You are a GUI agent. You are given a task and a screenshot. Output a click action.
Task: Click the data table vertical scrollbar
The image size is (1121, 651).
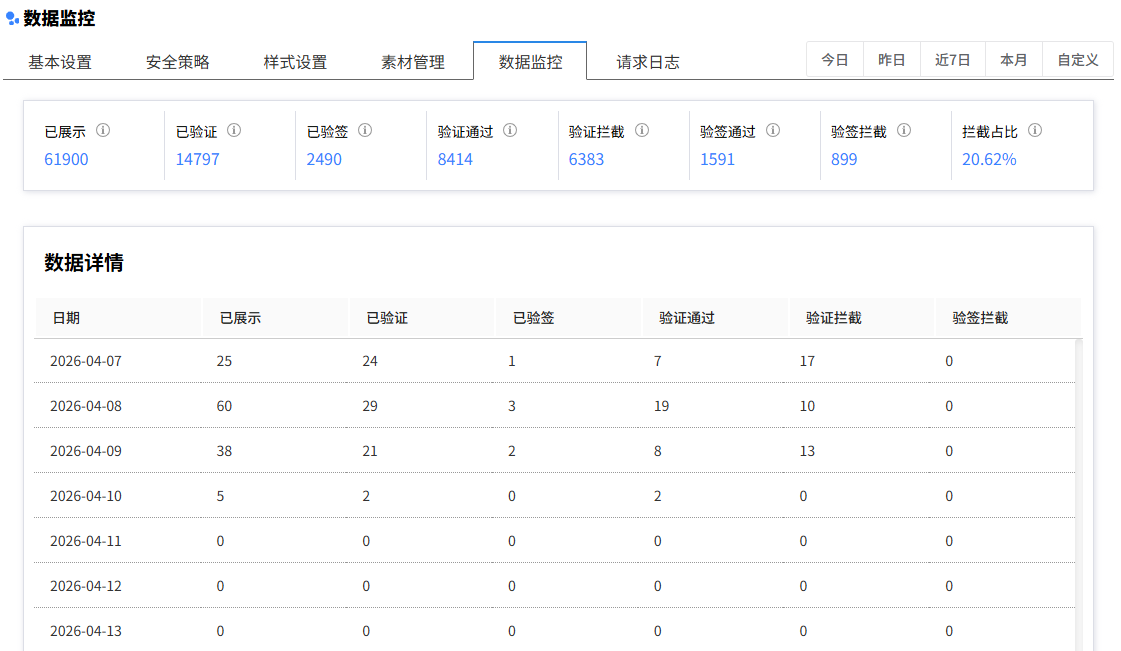1079,480
